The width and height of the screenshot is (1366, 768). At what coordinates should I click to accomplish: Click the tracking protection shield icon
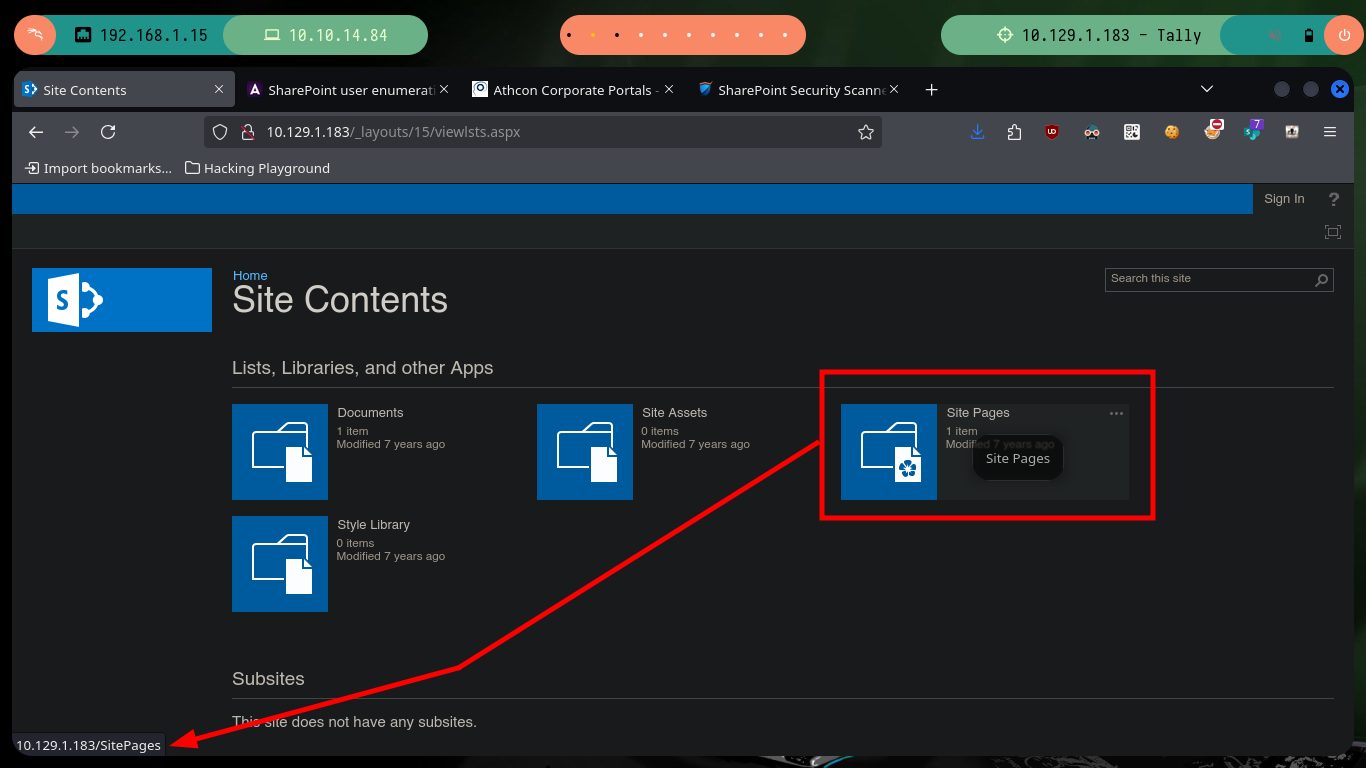point(222,132)
